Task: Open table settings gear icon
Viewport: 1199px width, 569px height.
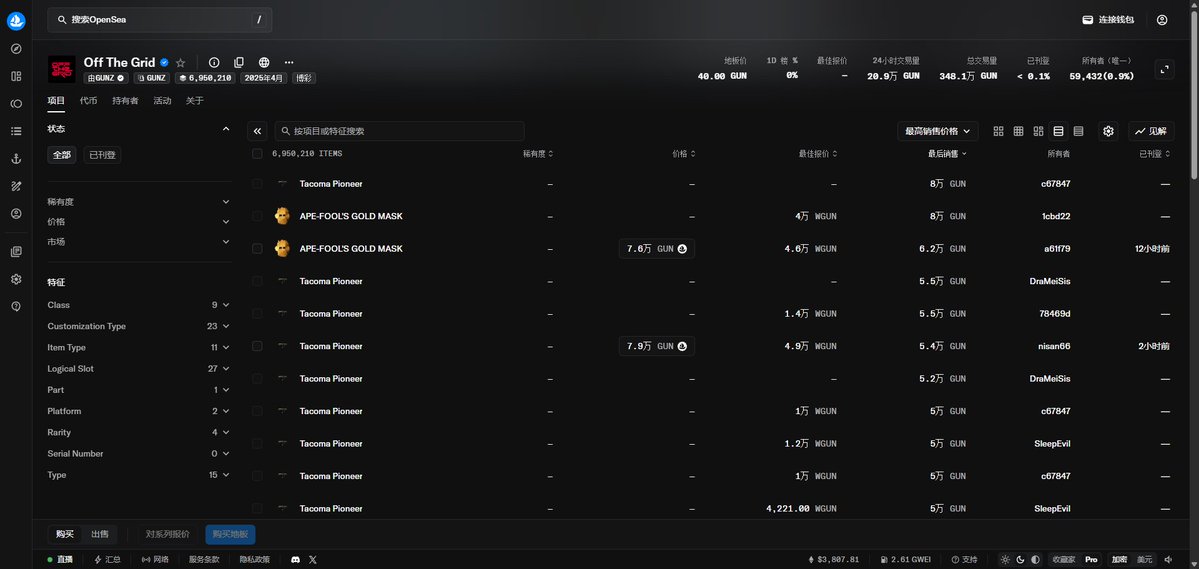Action: [1109, 132]
